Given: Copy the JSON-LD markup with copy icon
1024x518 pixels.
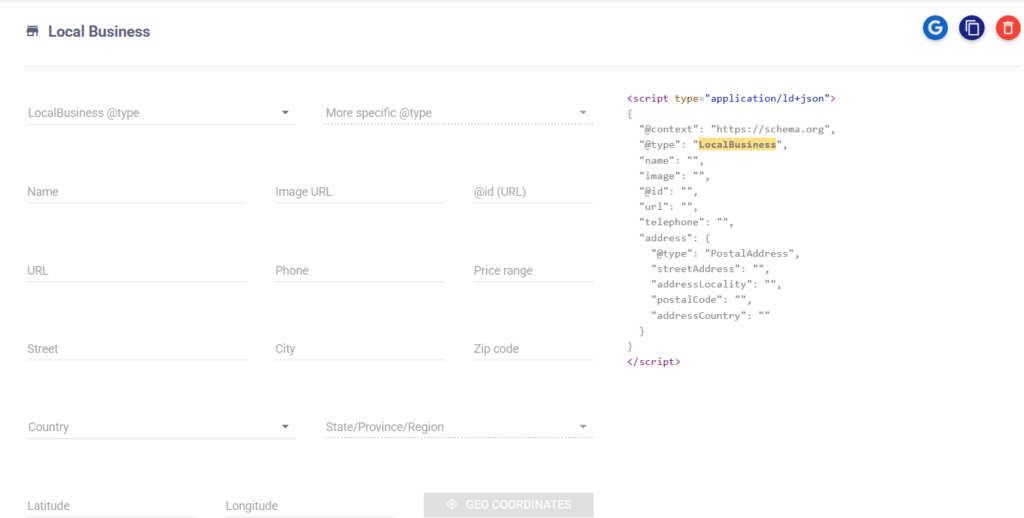Looking at the screenshot, I should [x=972, y=29].
